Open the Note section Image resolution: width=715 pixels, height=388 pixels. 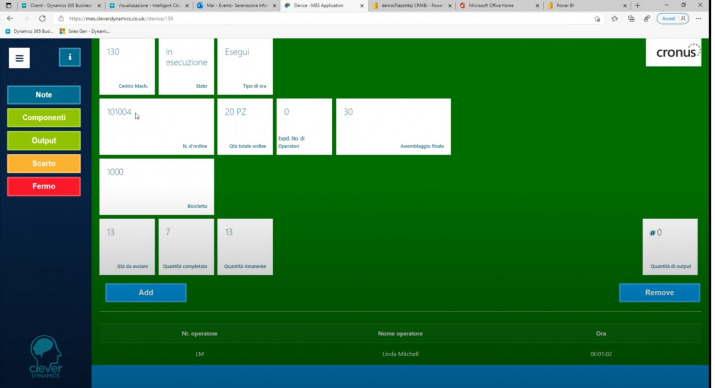(x=44, y=95)
